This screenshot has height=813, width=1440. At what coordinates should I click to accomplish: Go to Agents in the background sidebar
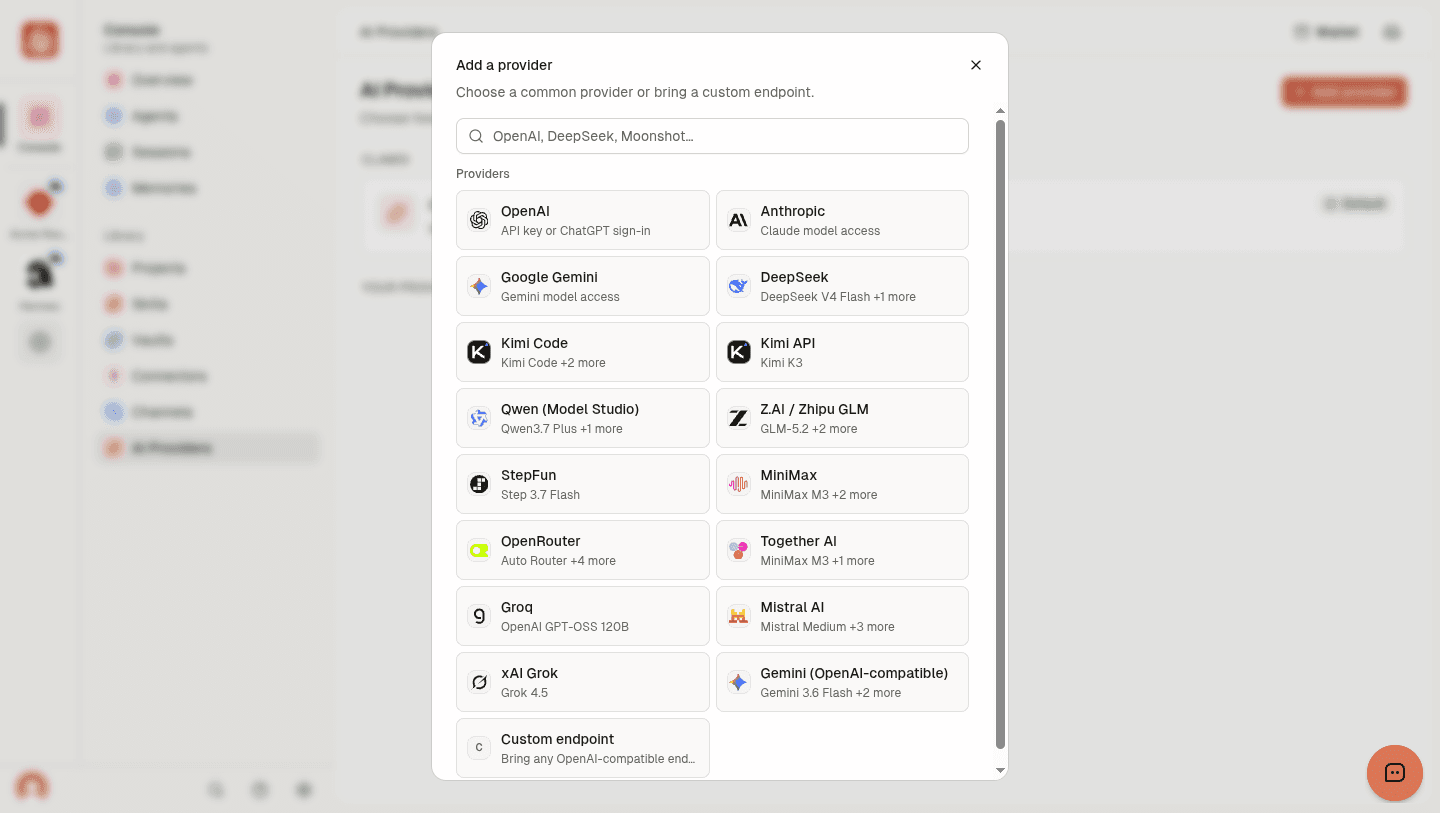click(x=208, y=116)
